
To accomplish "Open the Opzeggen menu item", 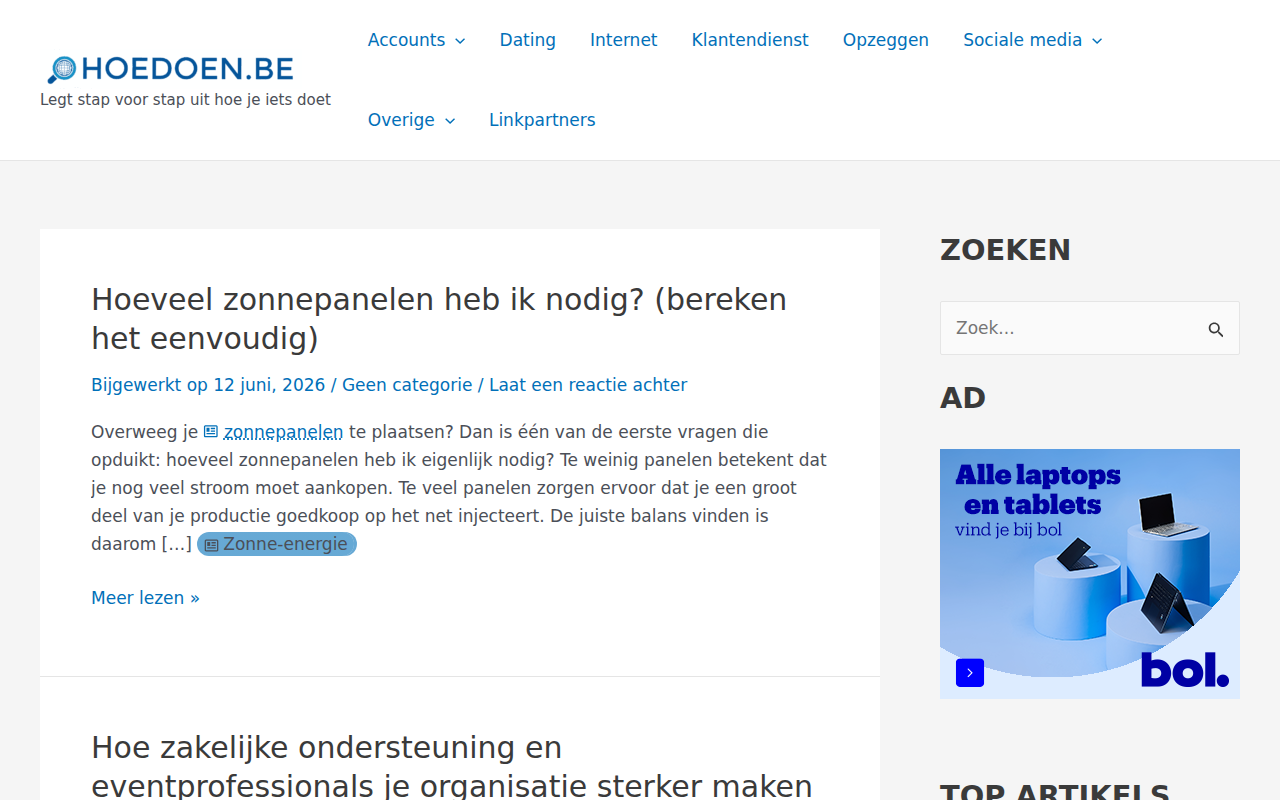I will (x=886, y=40).
